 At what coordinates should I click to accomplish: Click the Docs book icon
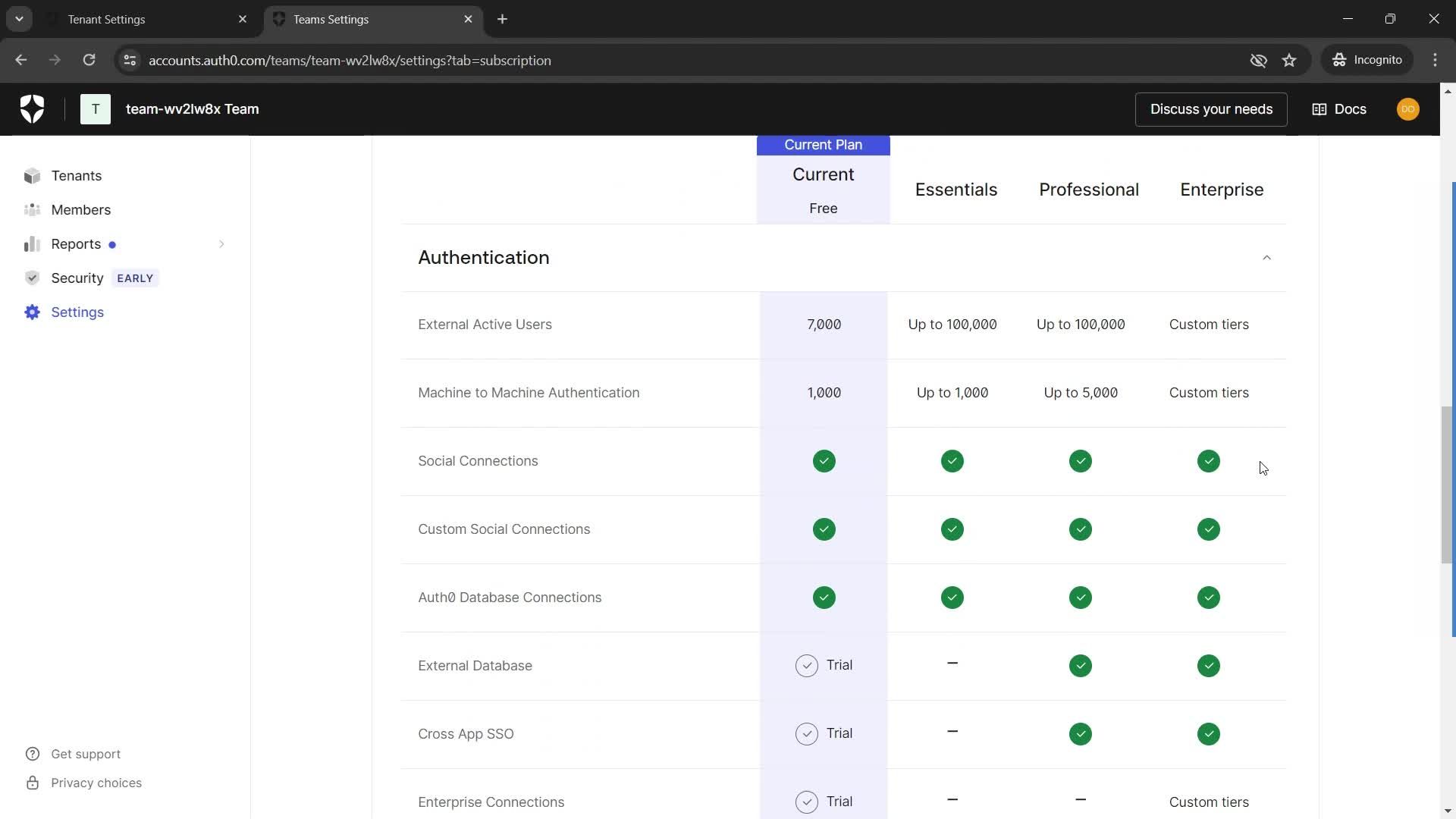point(1319,109)
